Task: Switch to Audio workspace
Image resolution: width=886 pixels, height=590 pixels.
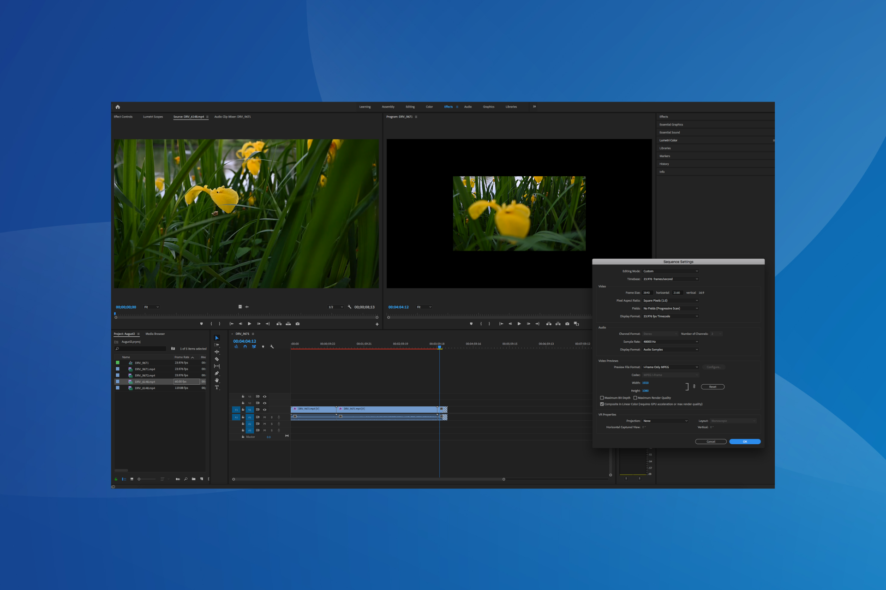Action: 468,107
